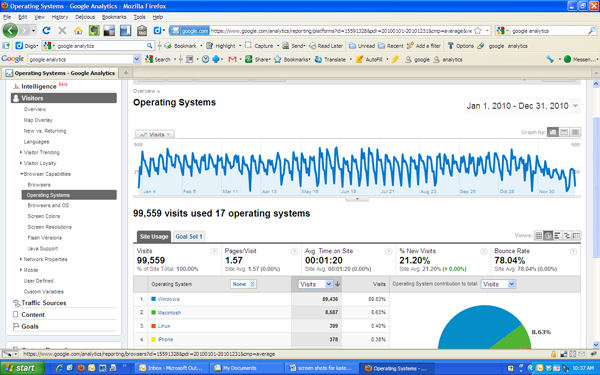
Task: Click the Firefox Home icon
Action: 78,31
